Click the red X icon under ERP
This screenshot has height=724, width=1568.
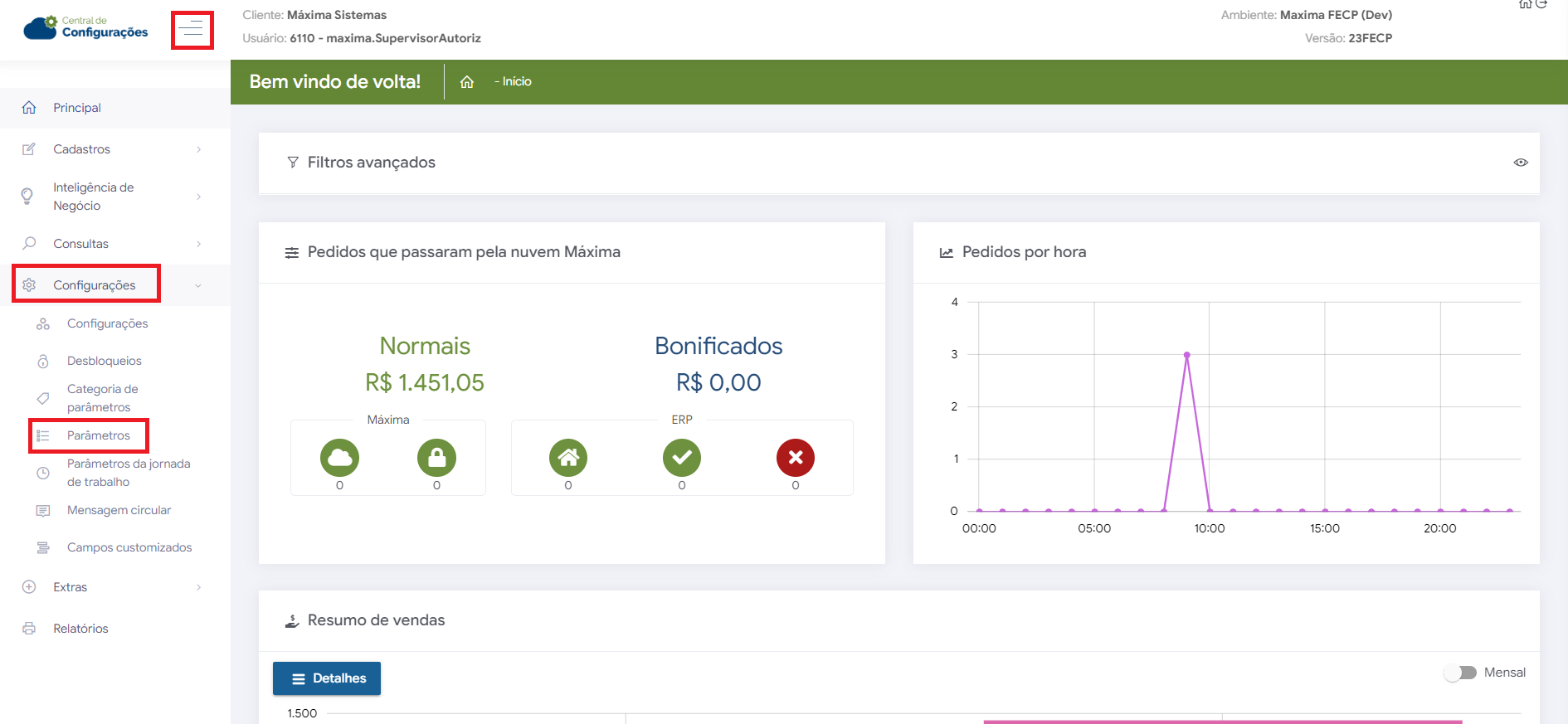point(795,458)
